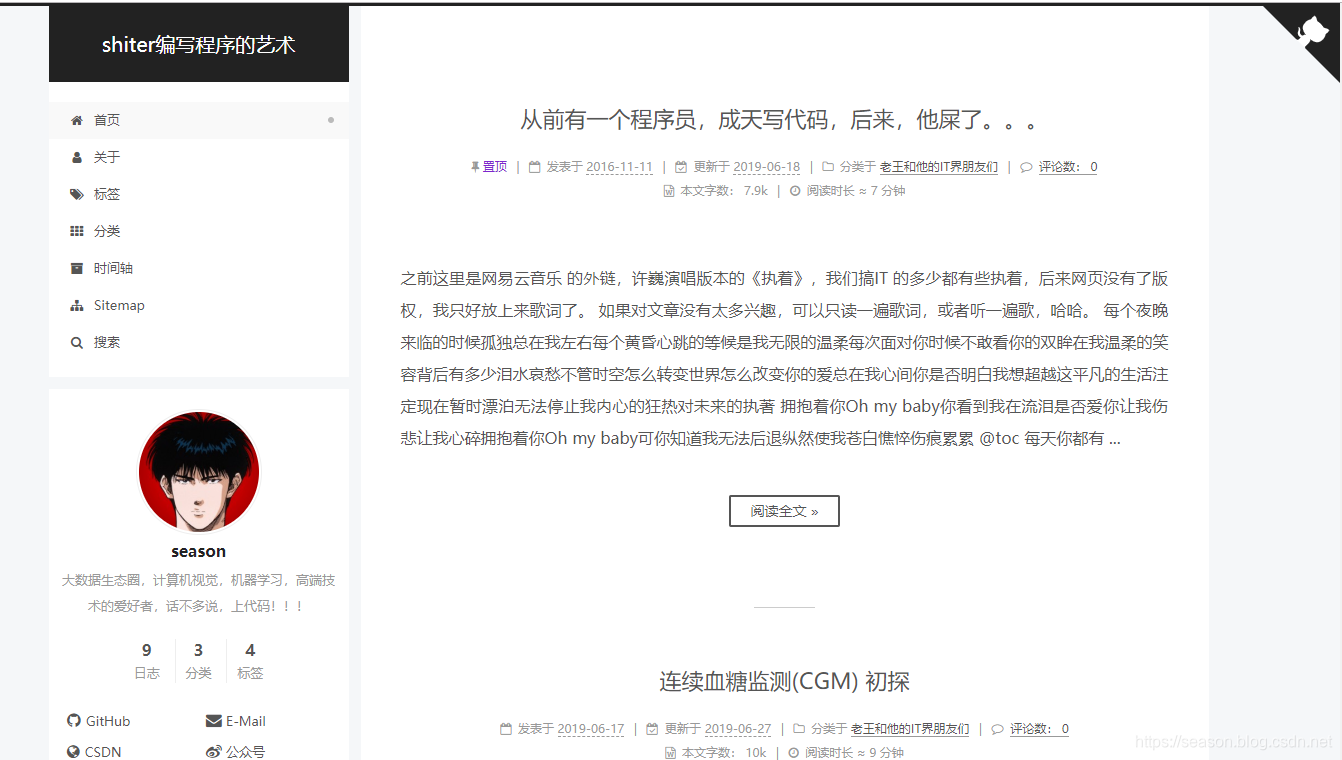Viewport: 1342px width, 760px height.
Task: Click the 阅读全文 button
Action: click(784, 510)
